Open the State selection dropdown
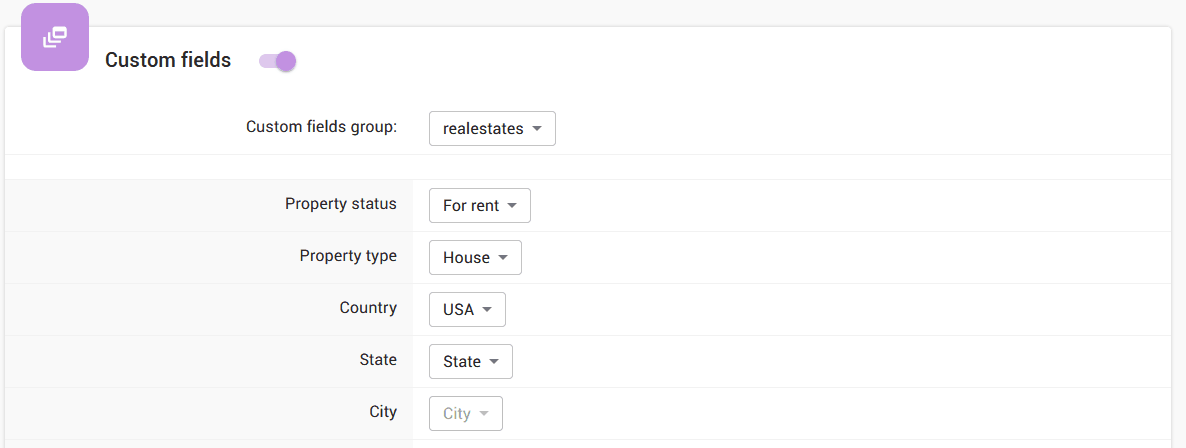This screenshot has height=448, width=1186. pyautogui.click(x=470, y=362)
